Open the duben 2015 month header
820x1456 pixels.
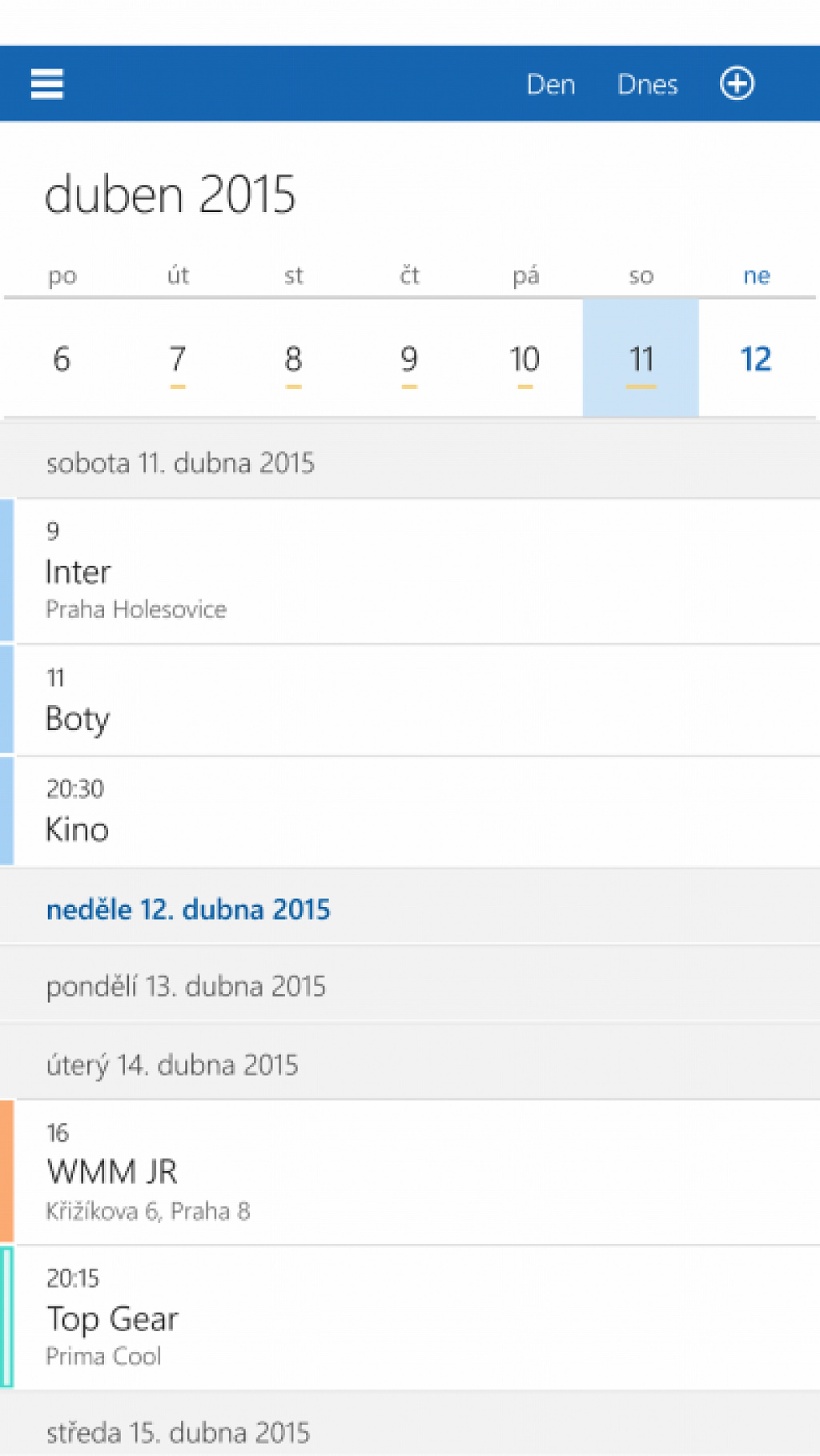click(170, 195)
